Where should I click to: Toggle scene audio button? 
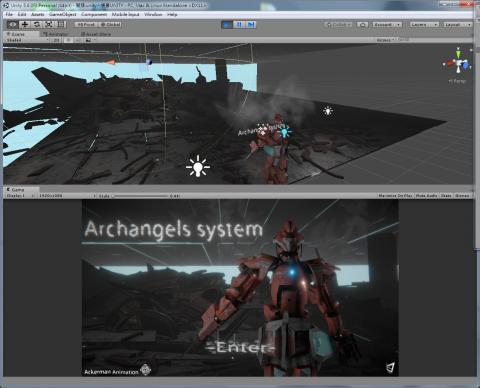point(78,40)
